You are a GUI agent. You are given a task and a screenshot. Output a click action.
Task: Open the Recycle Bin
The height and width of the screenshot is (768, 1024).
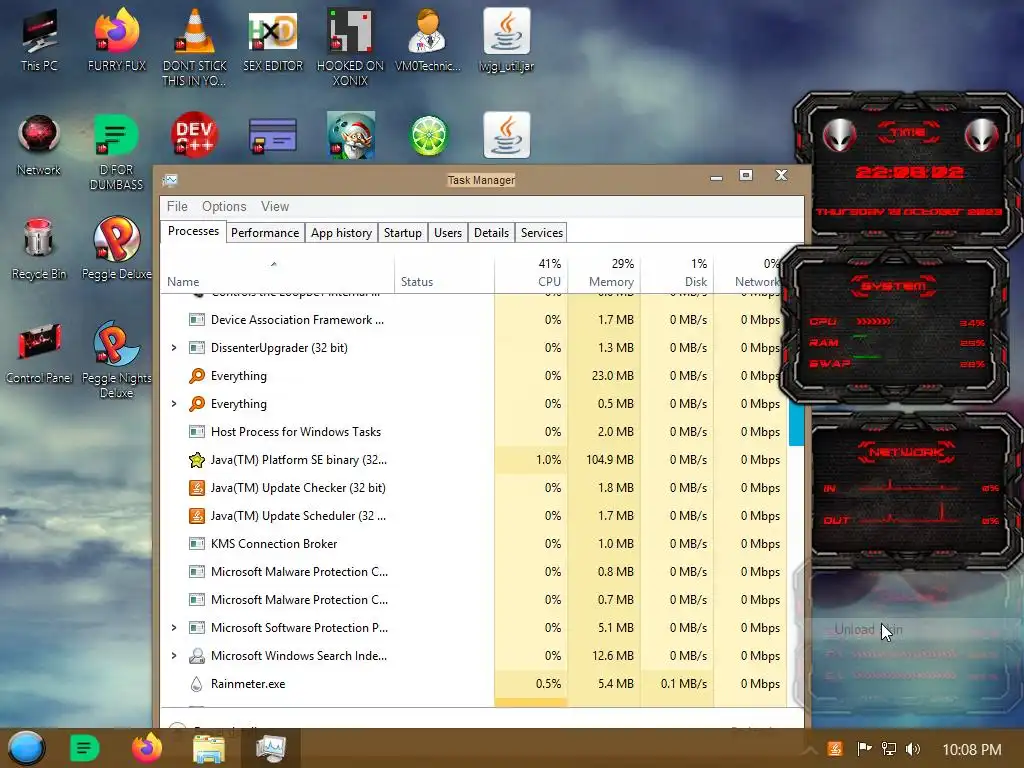coord(39,249)
